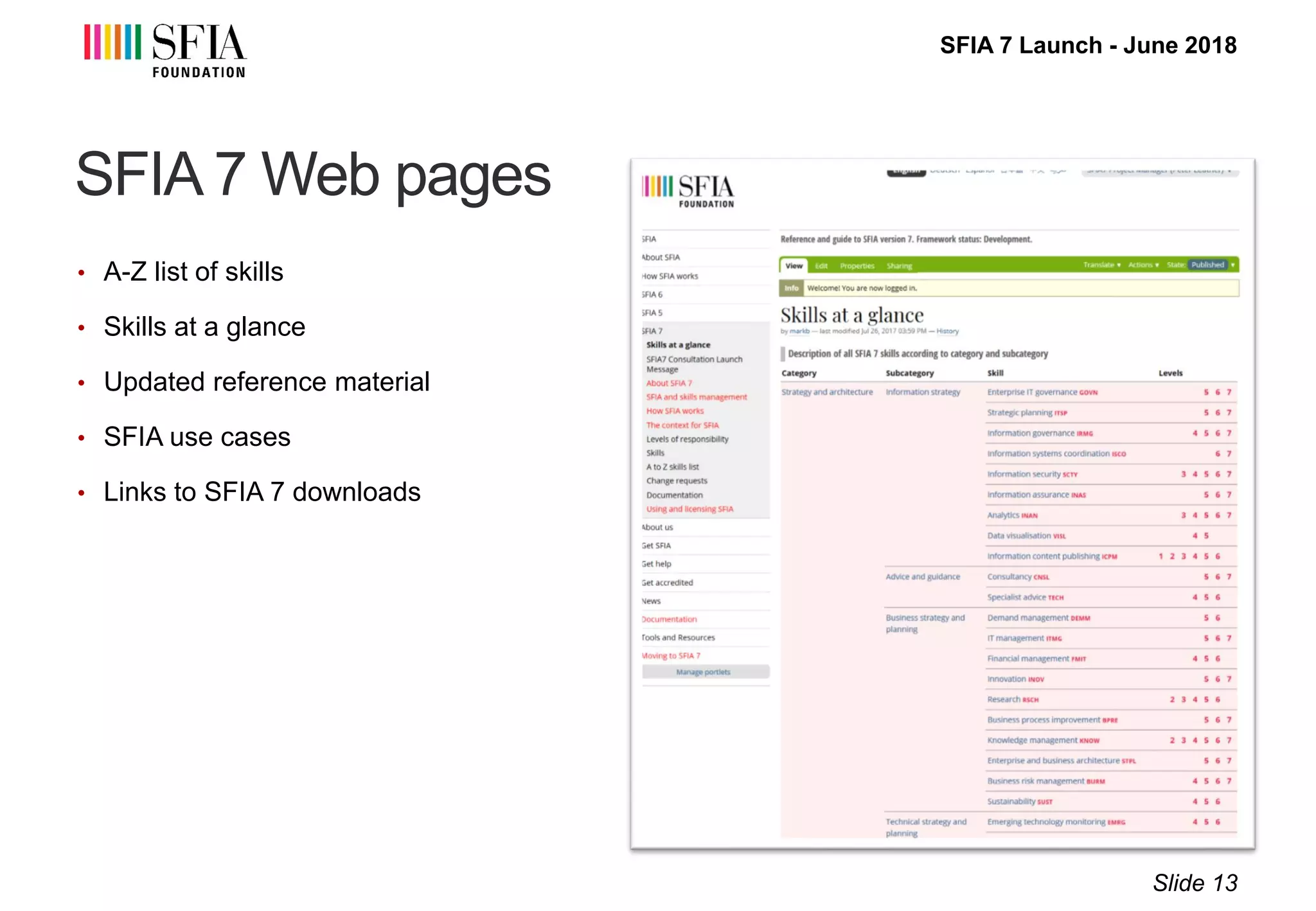Open 'How SFIA works' top sidebar item
This screenshot has width=1316, height=911.
(x=670, y=276)
